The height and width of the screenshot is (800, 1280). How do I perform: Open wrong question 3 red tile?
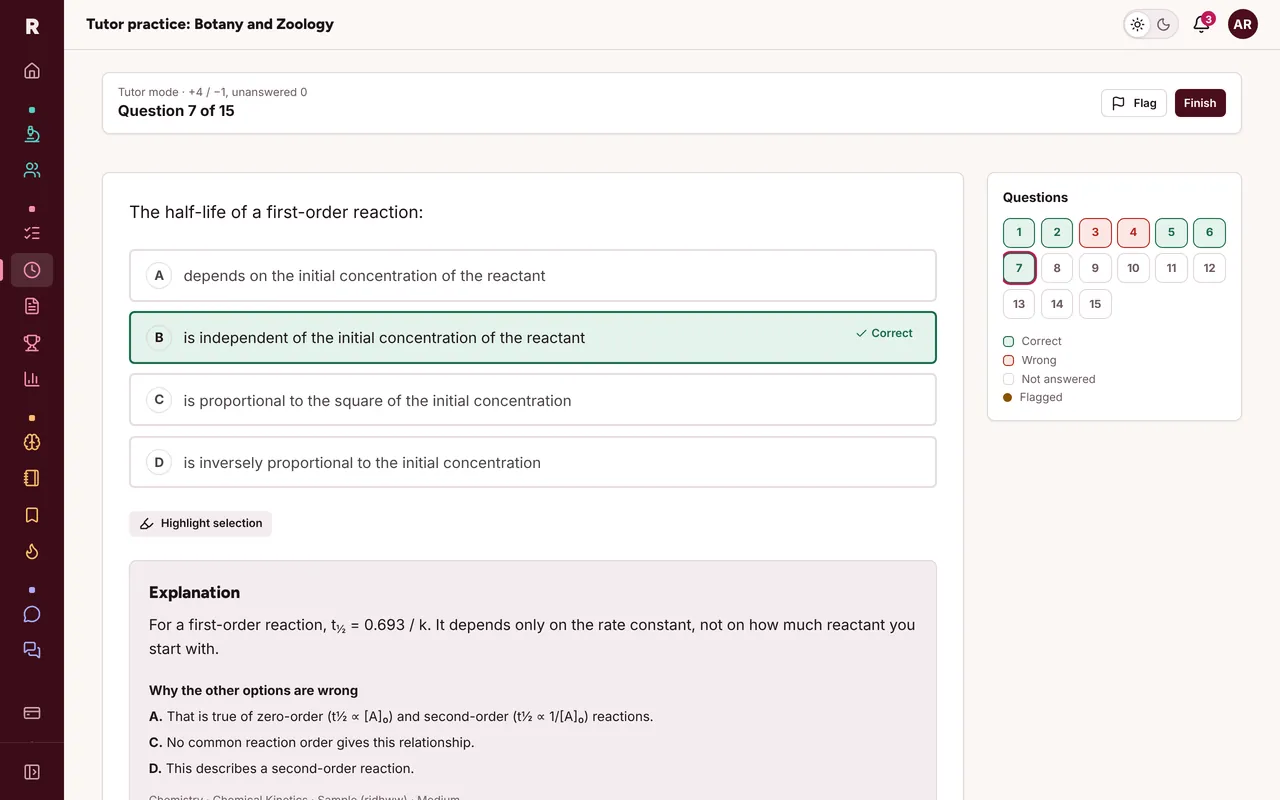(x=1095, y=232)
